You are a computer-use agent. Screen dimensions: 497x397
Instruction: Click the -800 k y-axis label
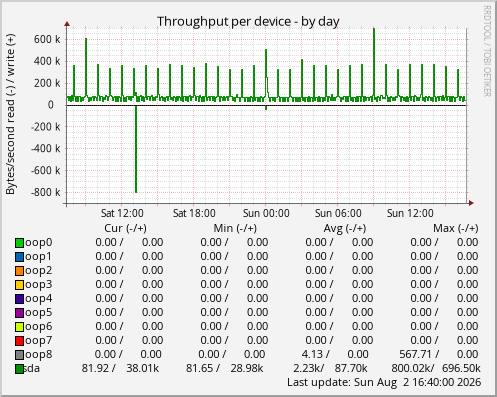46,192
